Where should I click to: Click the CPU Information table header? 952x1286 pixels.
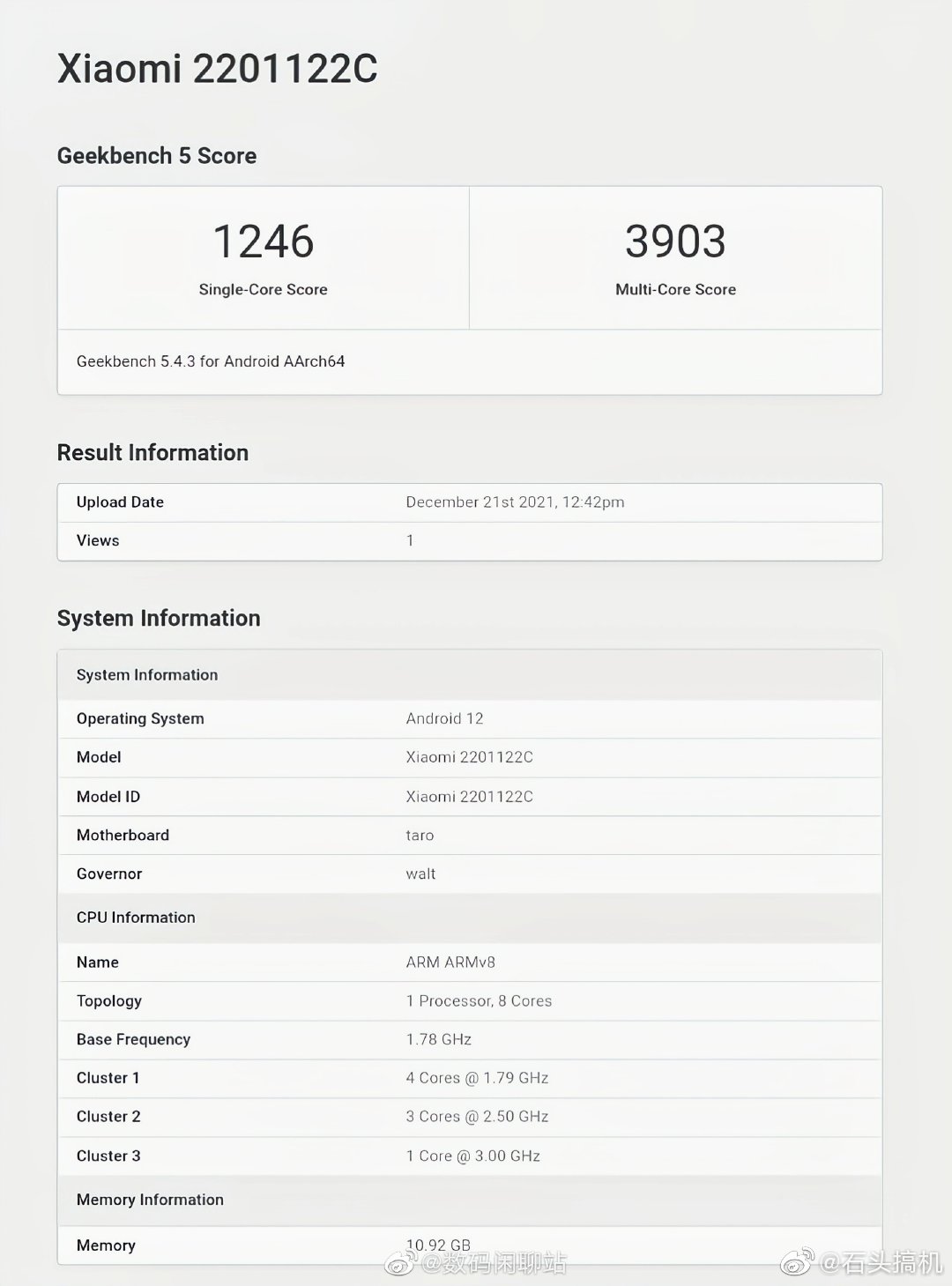pos(470,918)
